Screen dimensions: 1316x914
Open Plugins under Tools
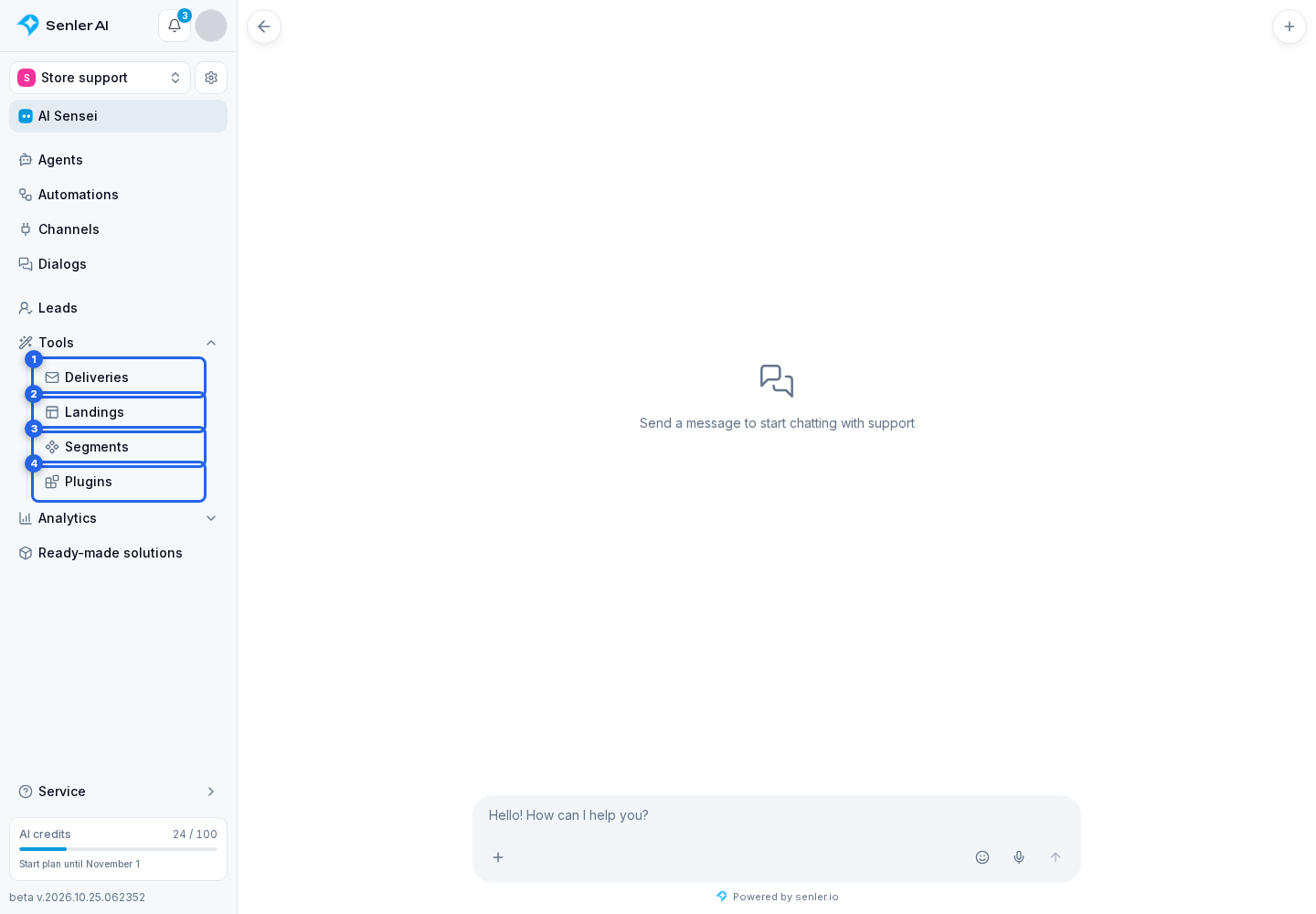pyautogui.click(x=119, y=482)
